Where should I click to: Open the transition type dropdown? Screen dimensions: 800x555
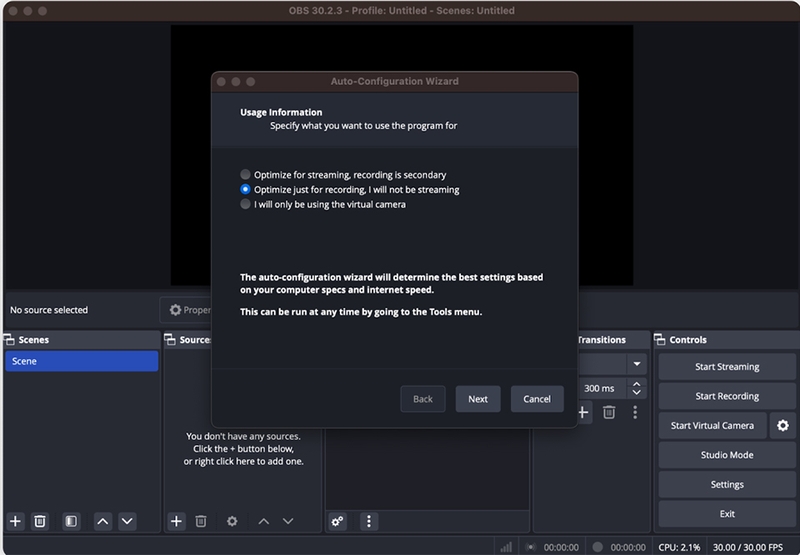(637, 364)
